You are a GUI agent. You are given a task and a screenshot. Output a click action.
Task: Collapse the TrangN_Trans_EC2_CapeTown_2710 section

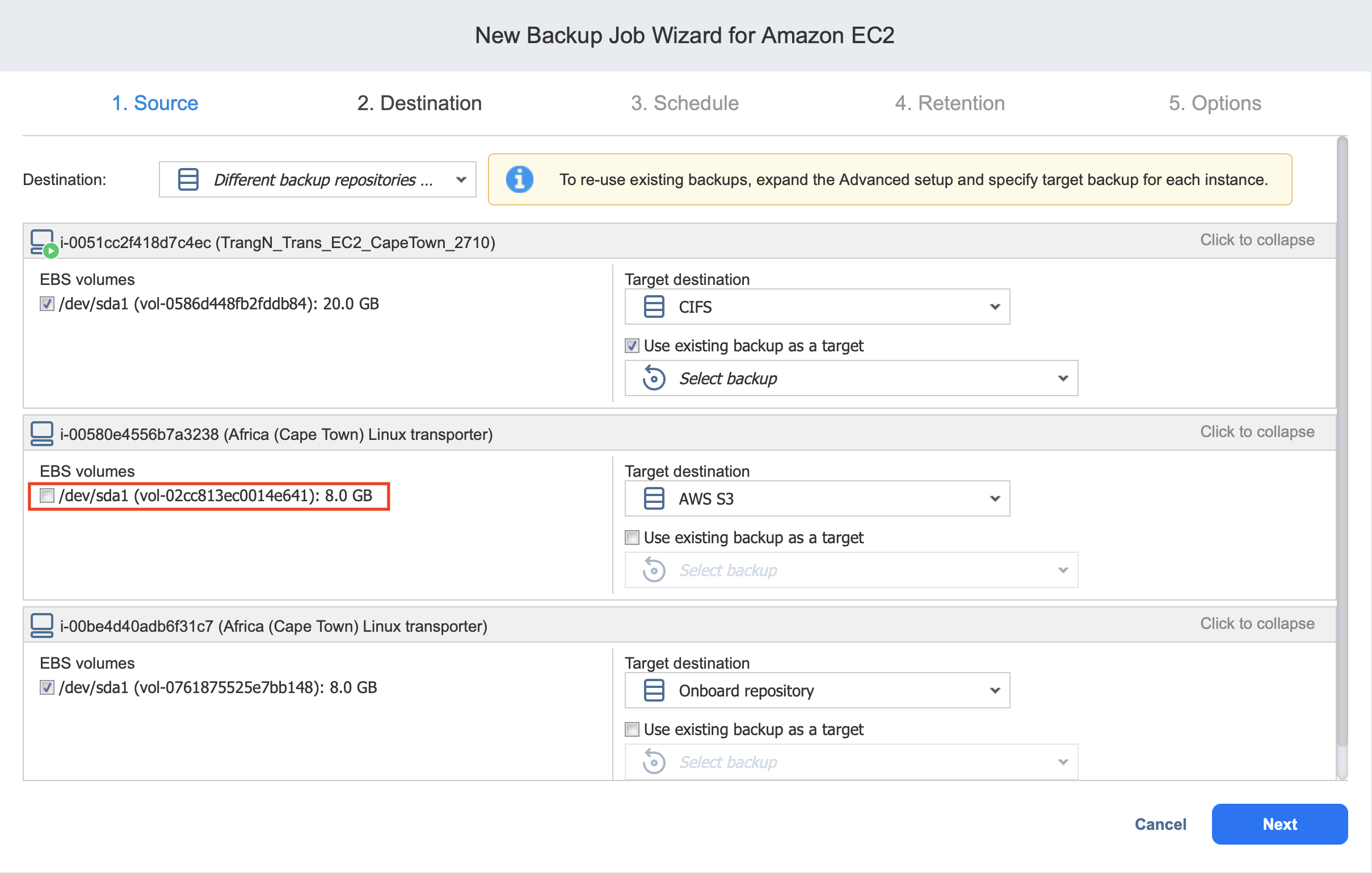pyautogui.click(x=1257, y=240)
